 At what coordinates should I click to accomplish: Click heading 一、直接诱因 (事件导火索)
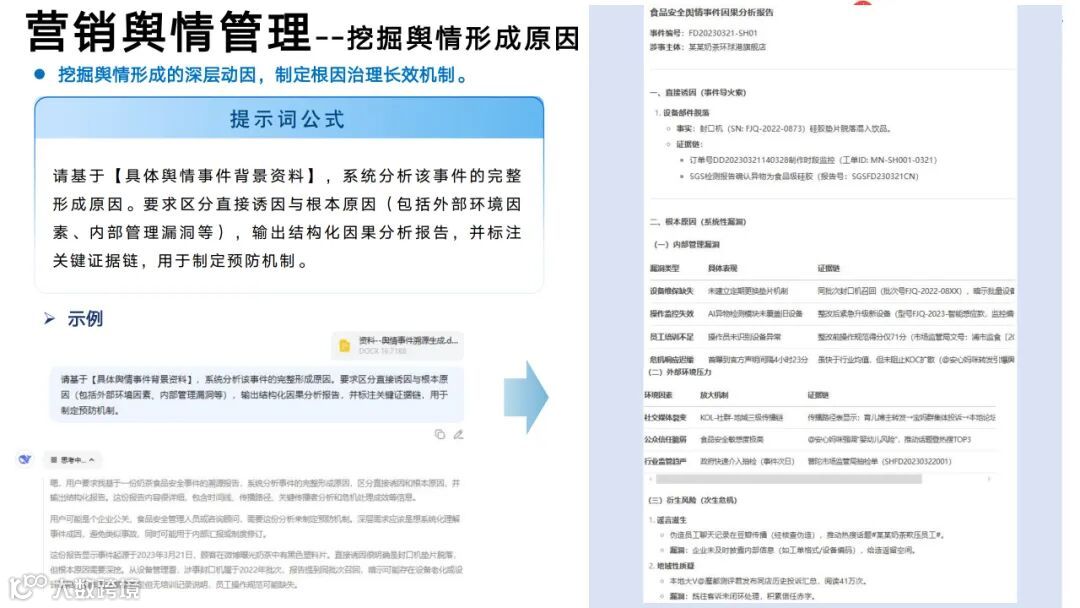[697, 92]
